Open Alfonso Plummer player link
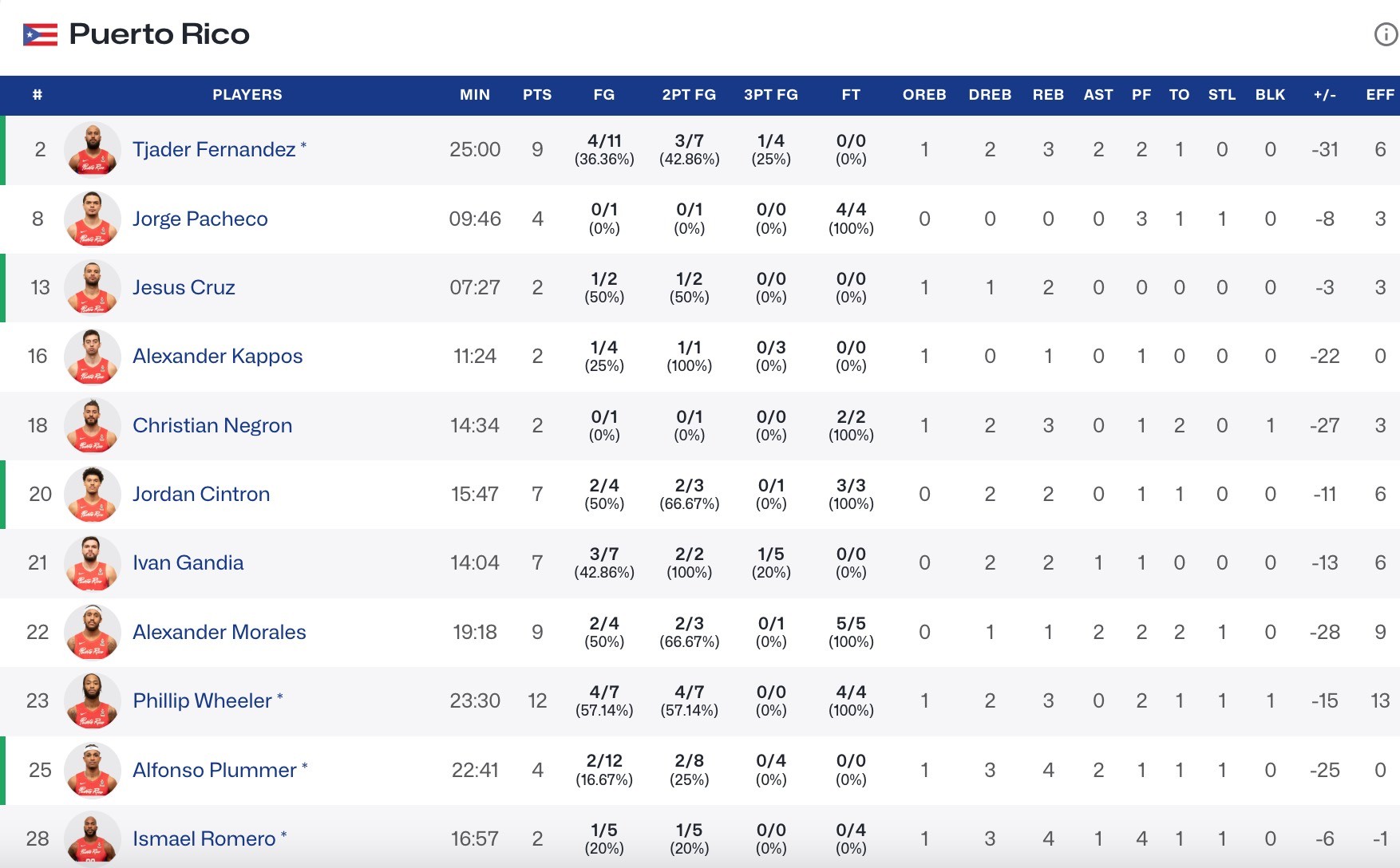Screen dimensions: 1400x868 click(215, 770)
